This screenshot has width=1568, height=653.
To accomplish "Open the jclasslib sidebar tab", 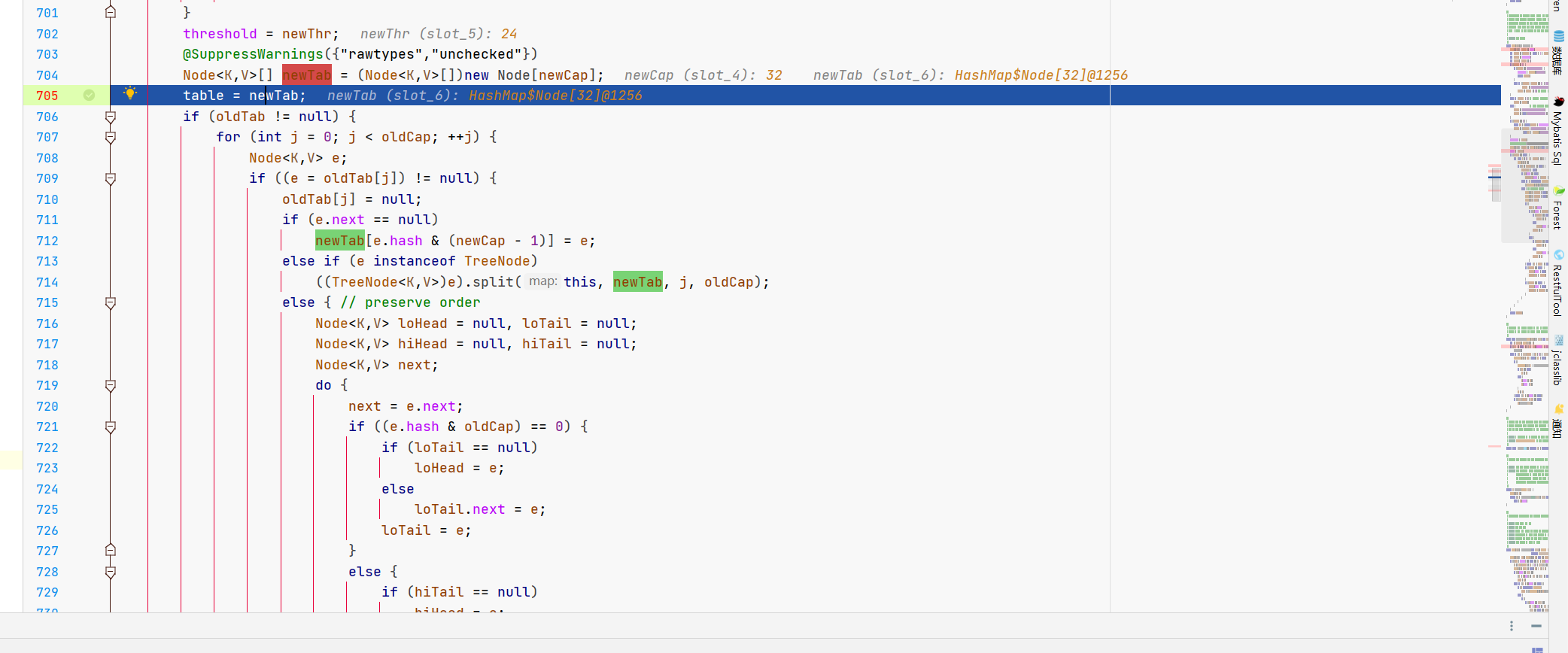I will 1558,360.
